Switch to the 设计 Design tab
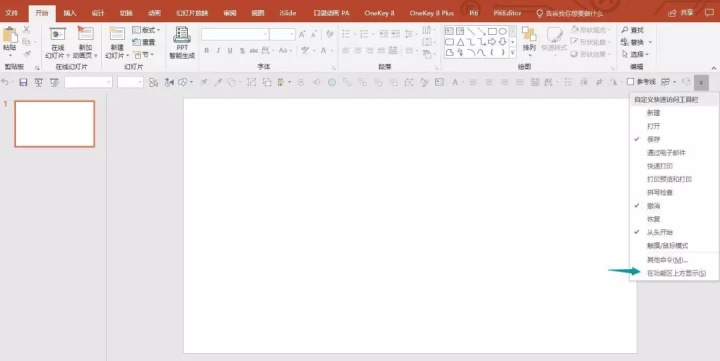The height and width of the screenshot is (361, 720). click(x=98, y=13)
